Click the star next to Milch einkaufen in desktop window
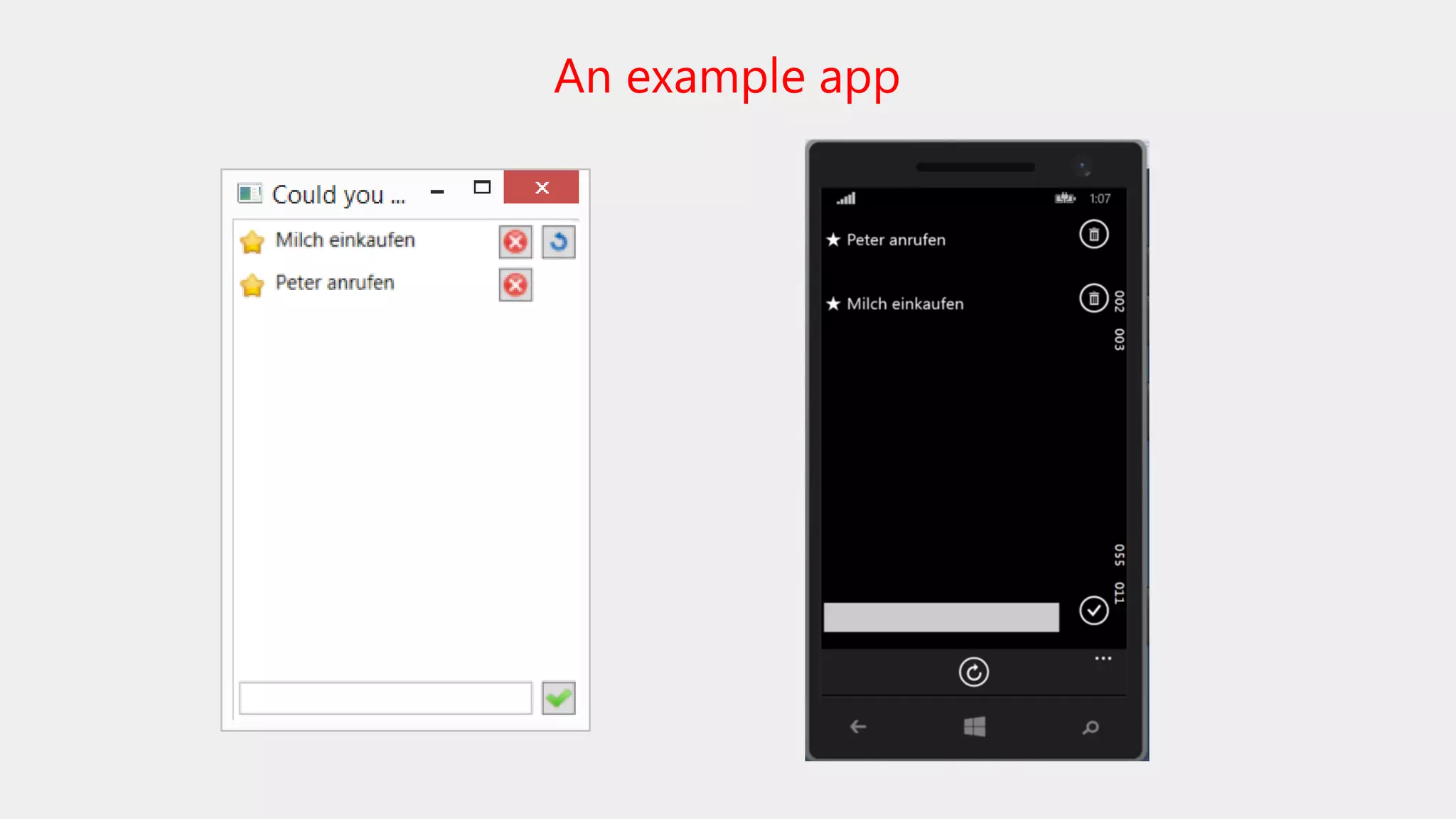The width and height of the screenshot is (1456, 819). (252, 242)
